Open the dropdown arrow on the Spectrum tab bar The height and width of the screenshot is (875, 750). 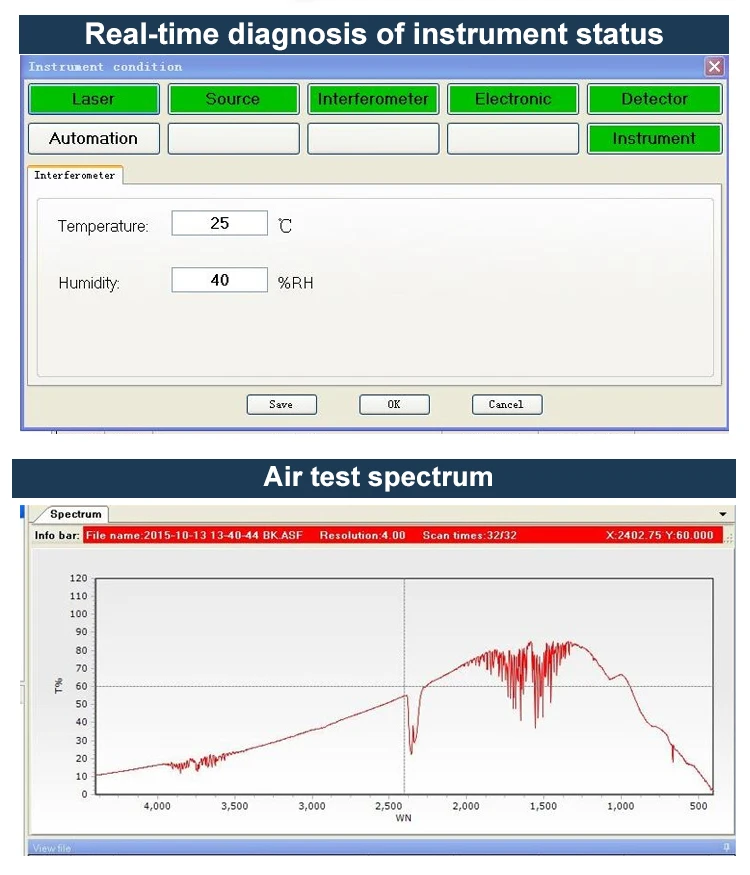coord(723,514)
